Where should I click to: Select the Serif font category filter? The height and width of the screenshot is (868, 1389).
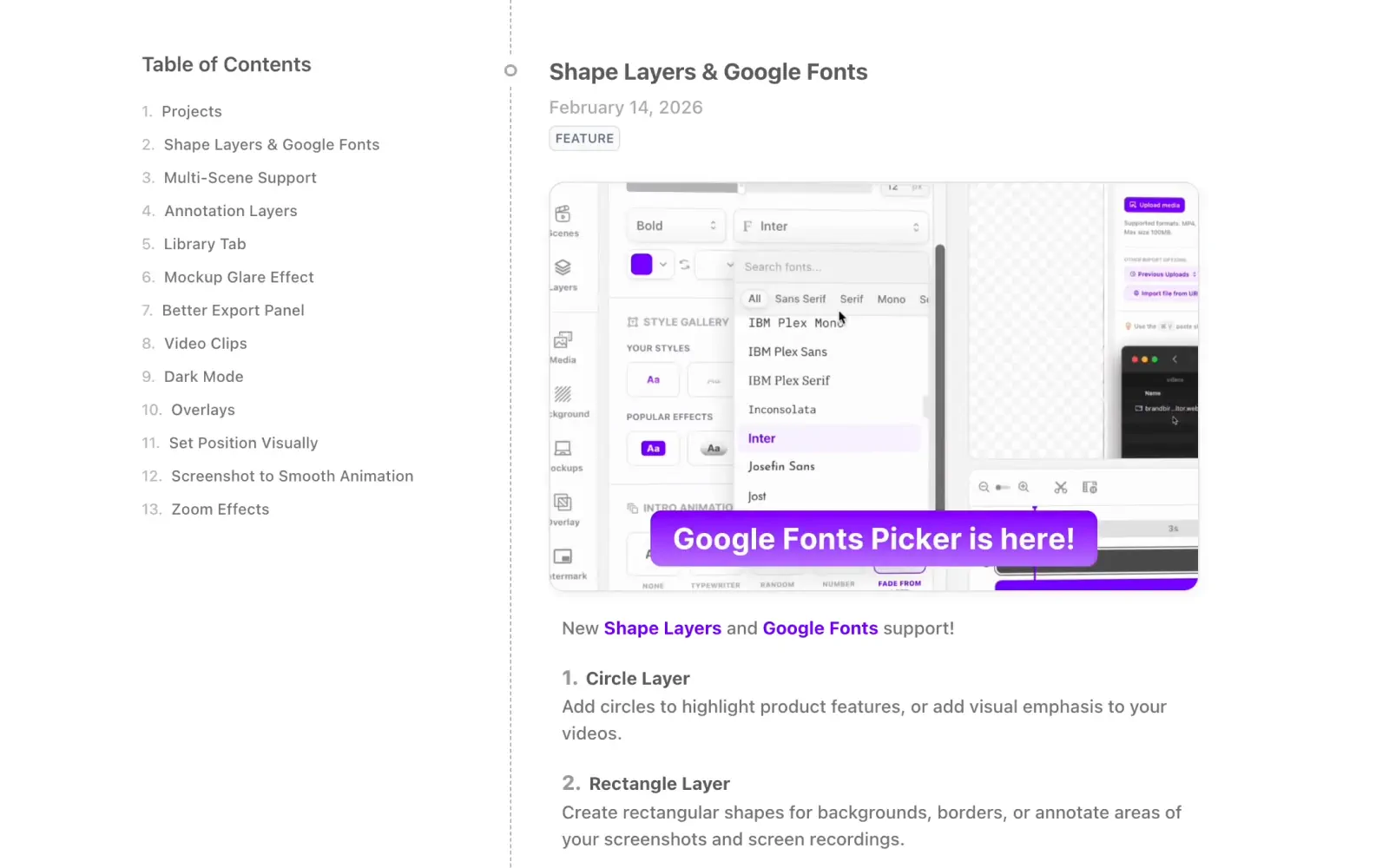(851, 299)
